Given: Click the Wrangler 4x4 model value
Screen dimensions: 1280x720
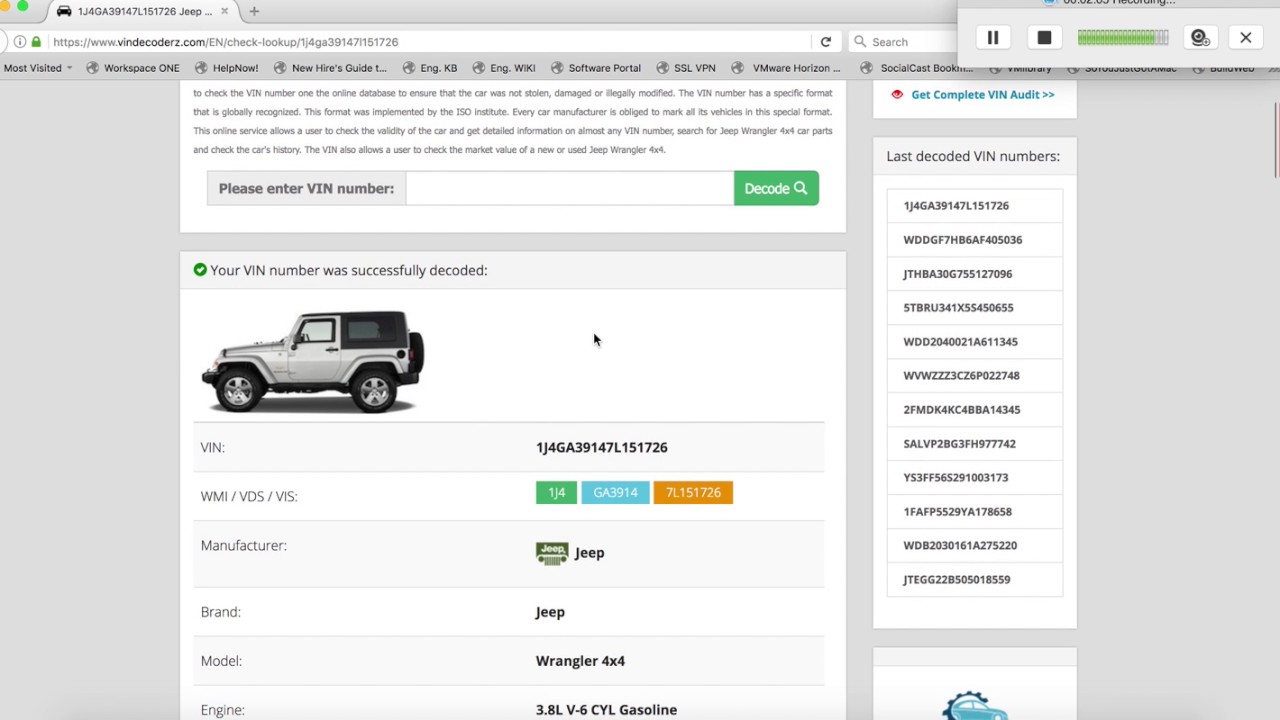Looking at the screenshot, I should point(580,661).
